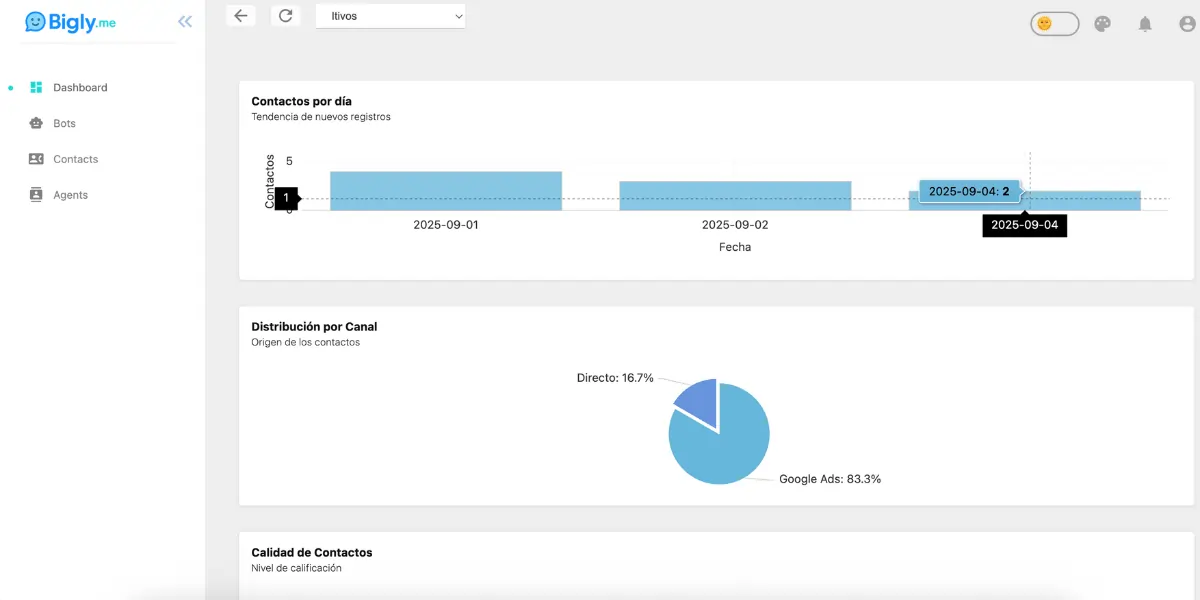Image resolution: width=1200 pixels, height=600 pixels.
Task: Click the Bigly.me logo
Action: (70, 22)
